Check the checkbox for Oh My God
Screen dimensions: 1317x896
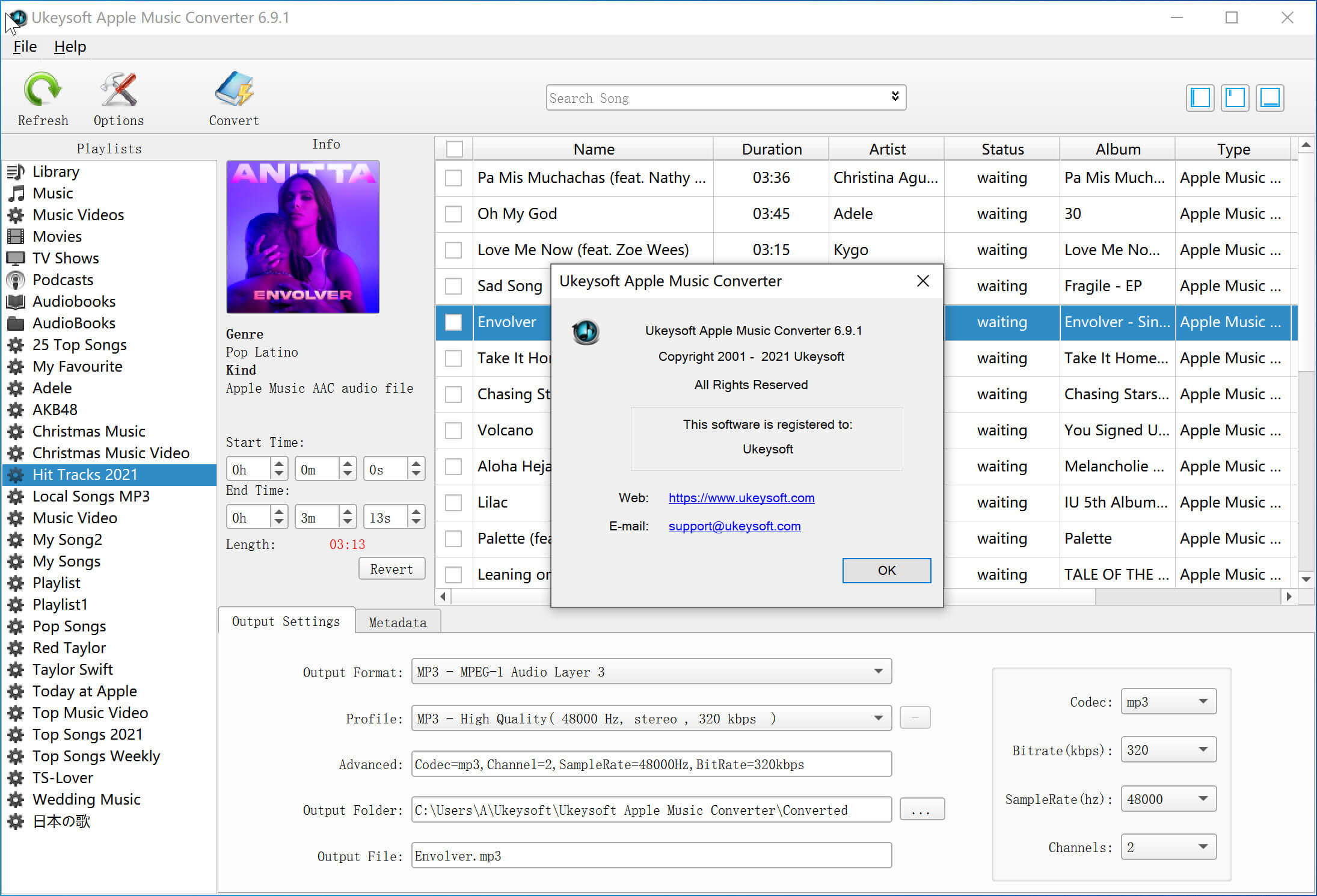tap(453, 214)
